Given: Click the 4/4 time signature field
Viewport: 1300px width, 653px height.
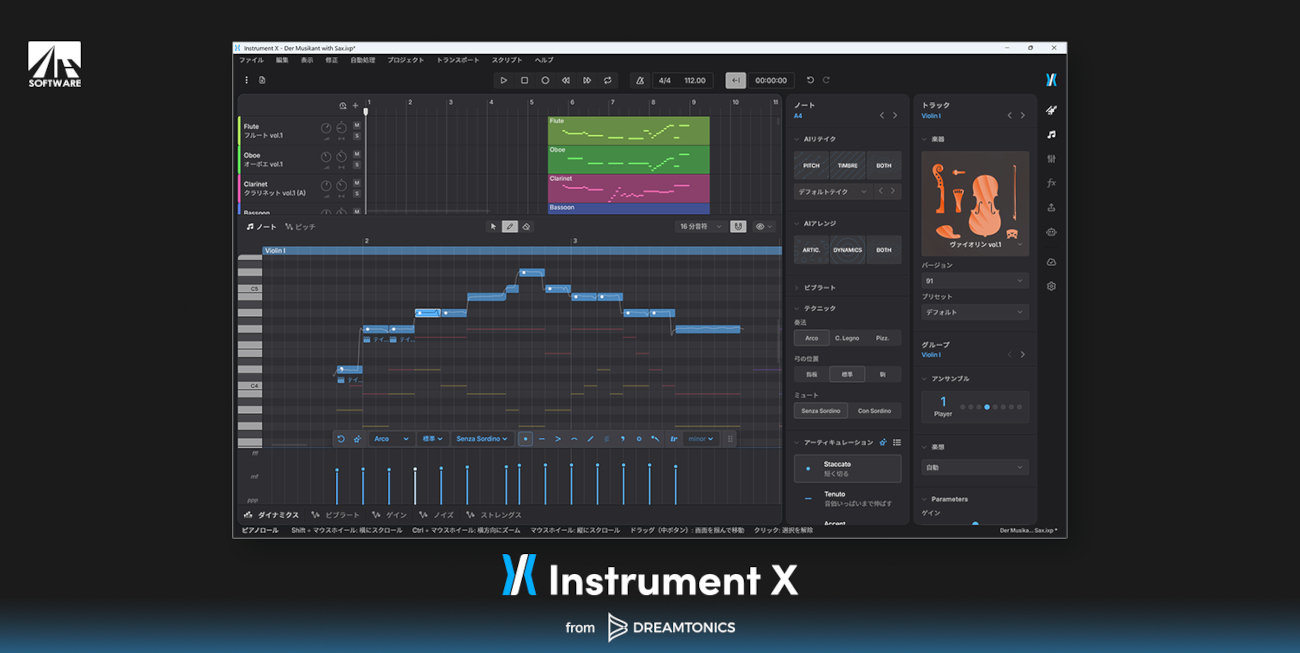Looking at the screenshot, I should click(665, 80).
